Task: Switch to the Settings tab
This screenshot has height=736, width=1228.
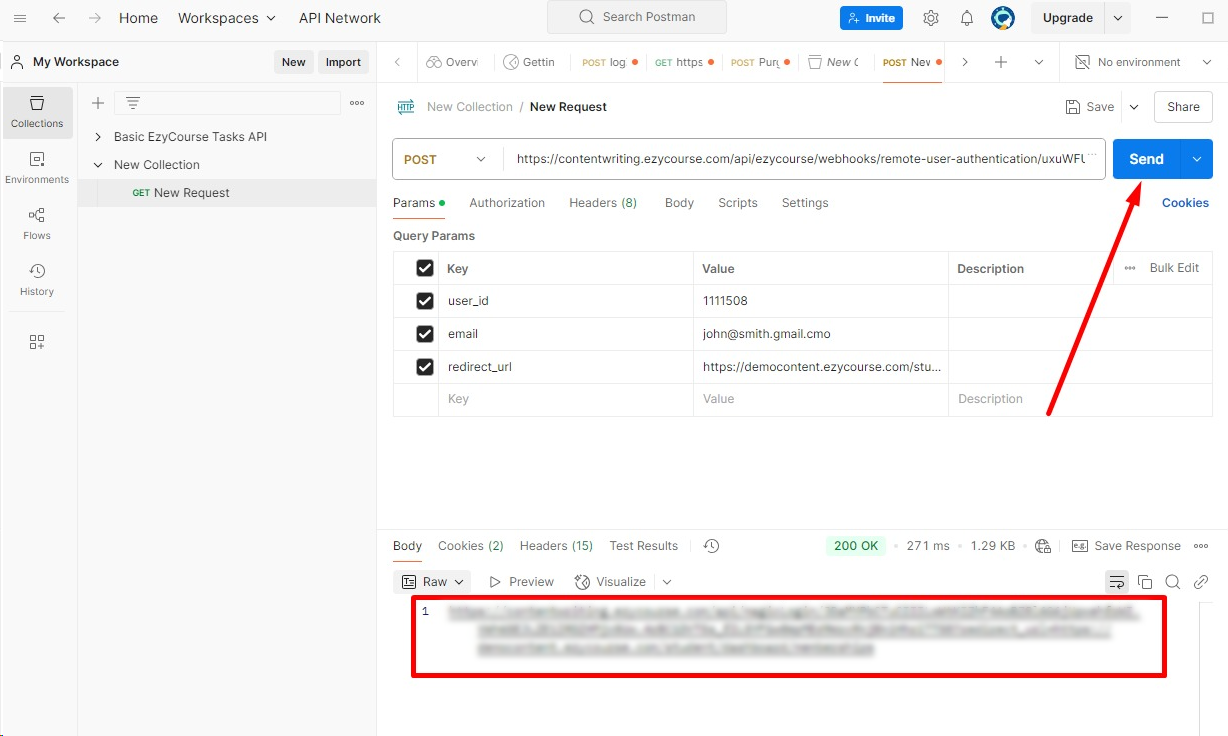Action: point(805,203)
